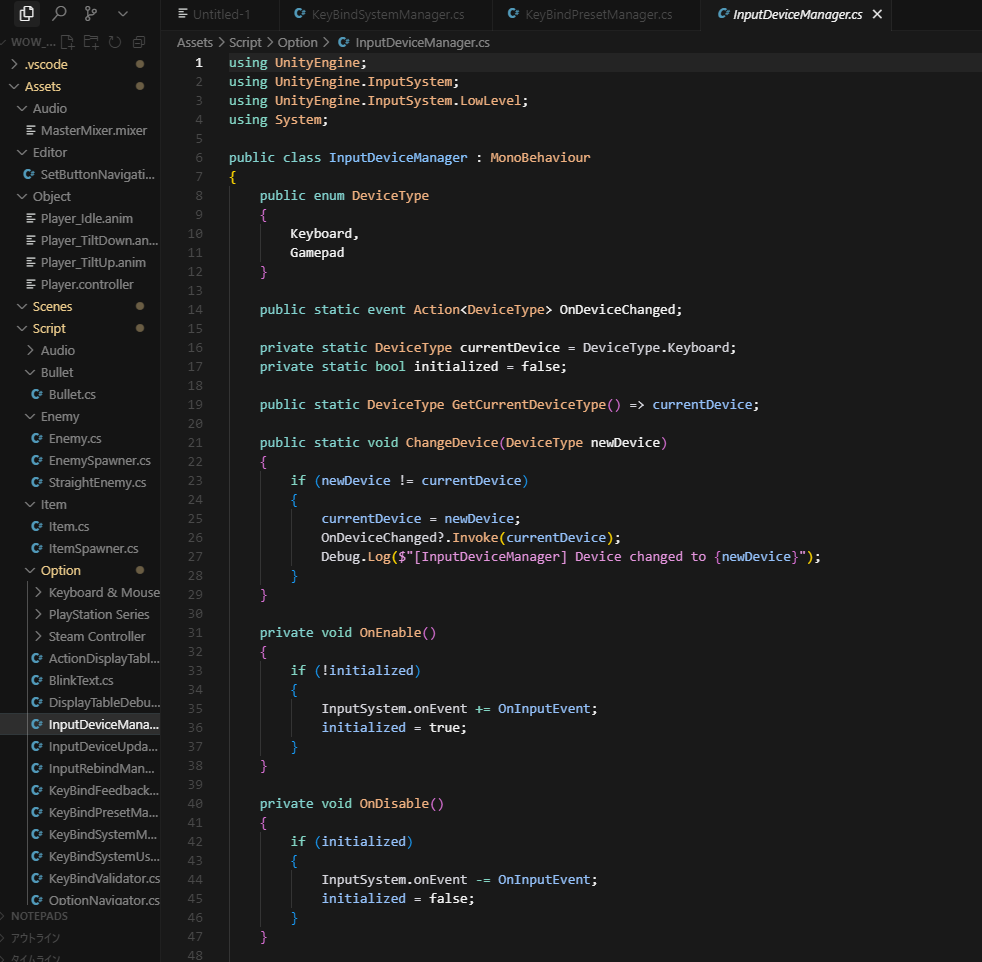Close the InputDeviceManager.cs tab
The height and width of the screenshot is (962, 982).
[x=877, y=15]
